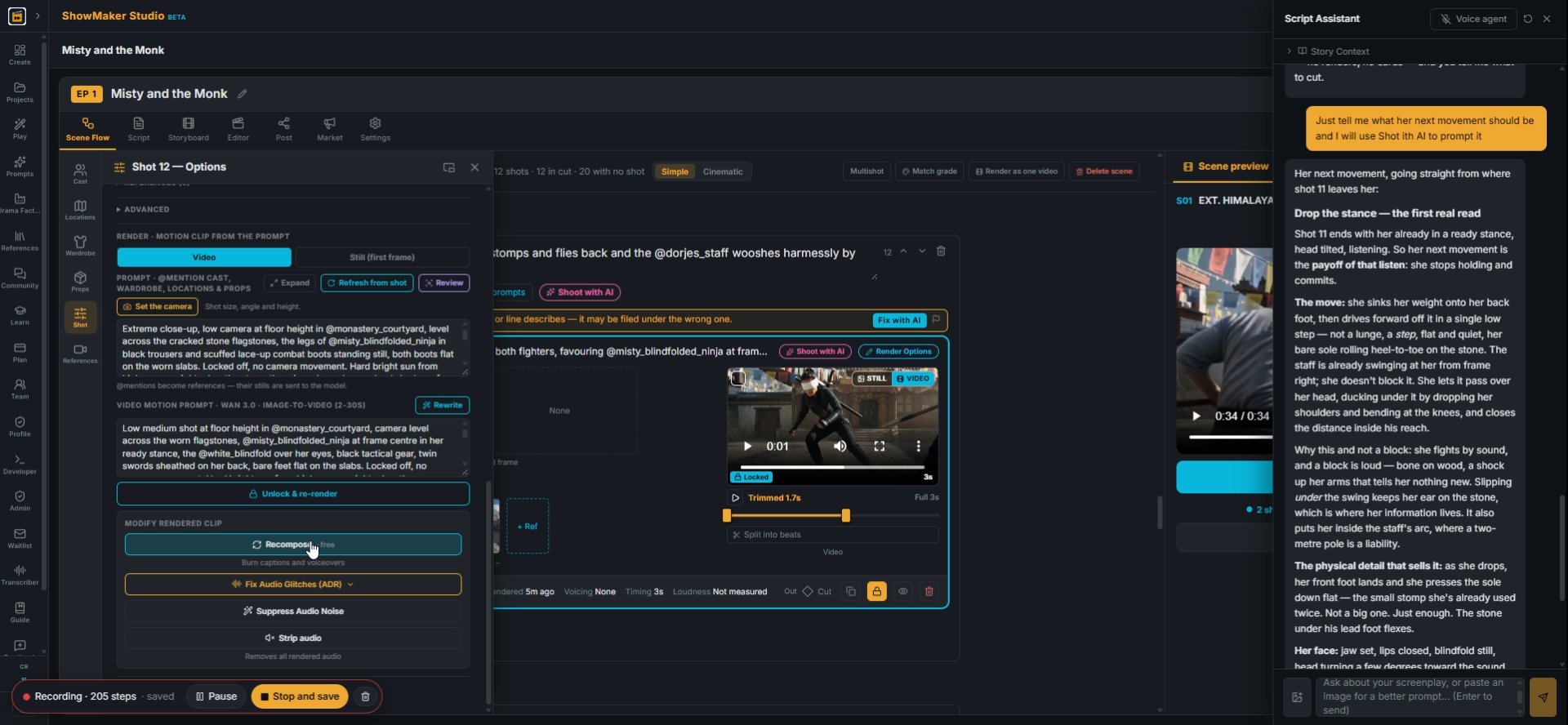Enable the Voice agent
The image size is (1568, 725).
[x=1473, y=19]
